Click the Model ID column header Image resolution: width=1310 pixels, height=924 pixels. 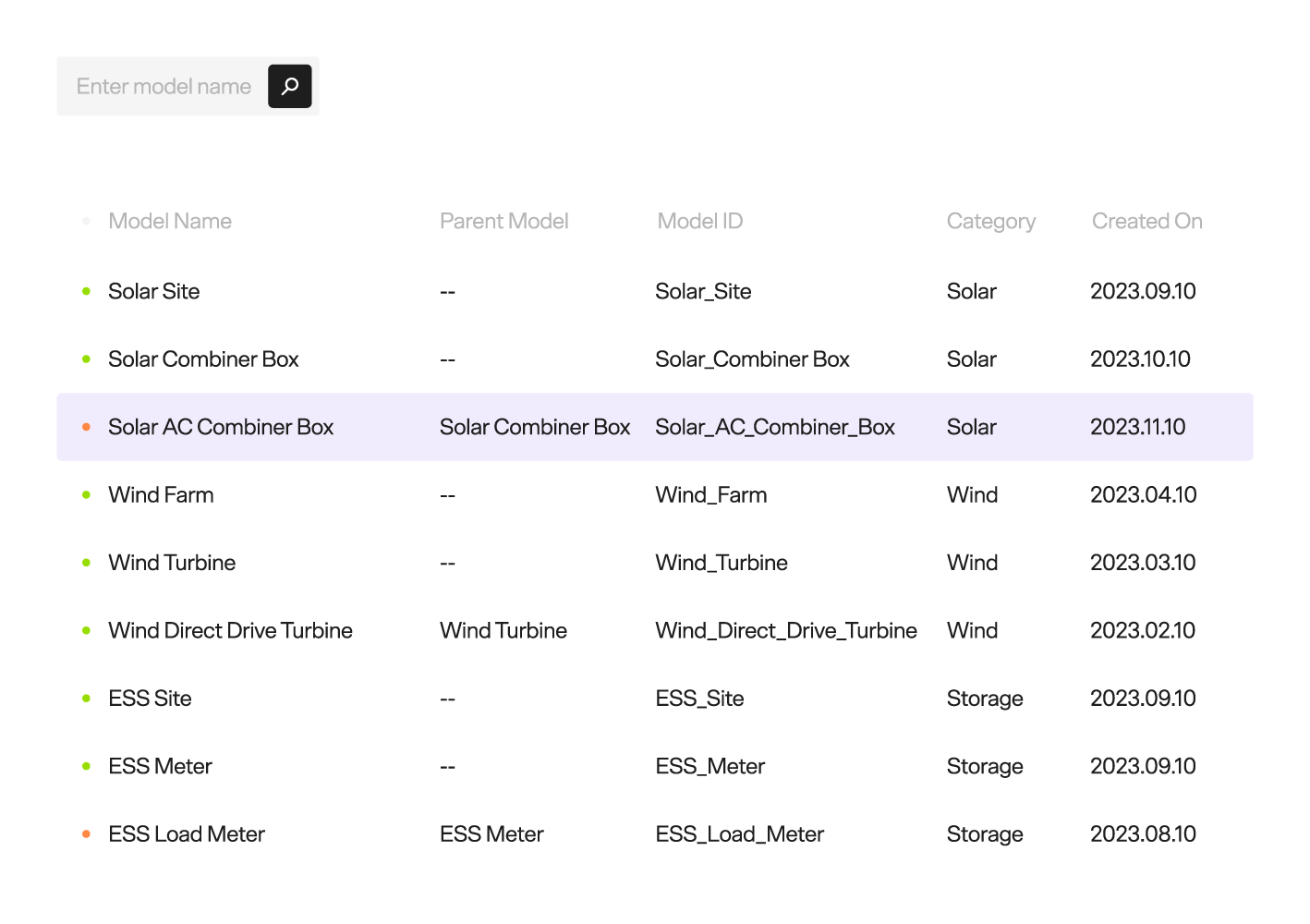coord(699,221)
